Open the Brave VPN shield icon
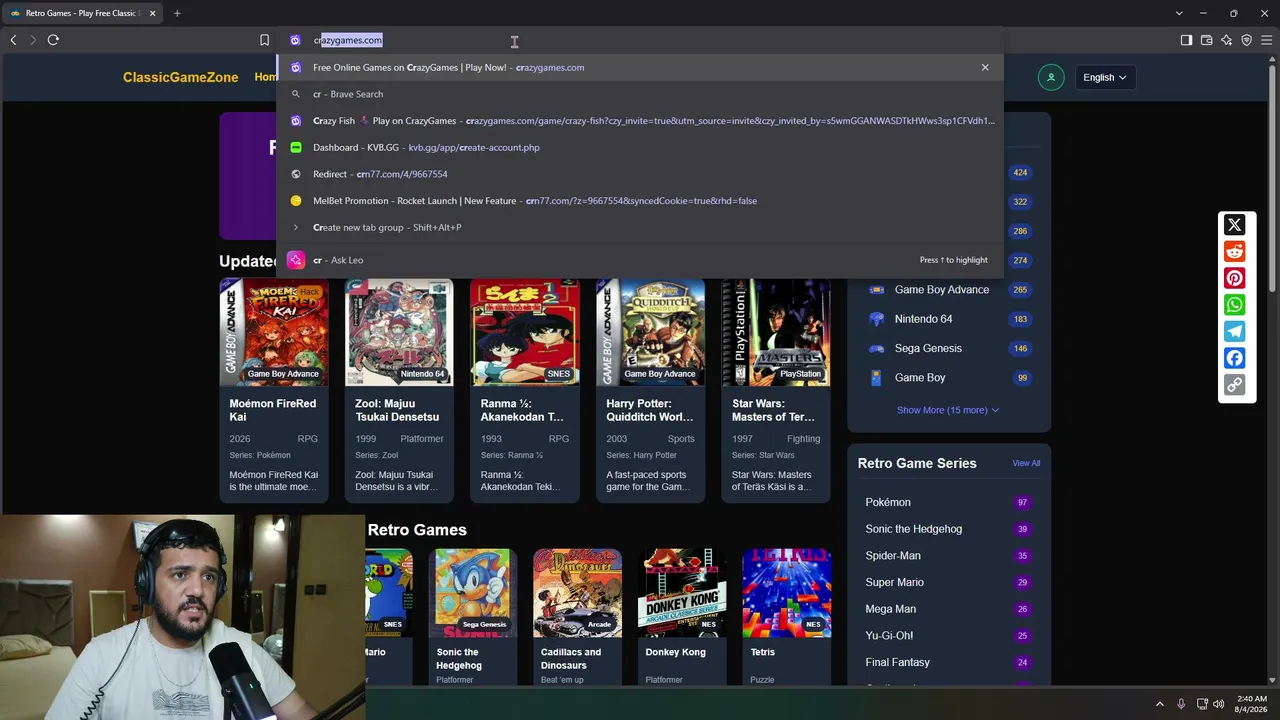This screenshot has width=1280, height=720. (x=1246, y=40)
